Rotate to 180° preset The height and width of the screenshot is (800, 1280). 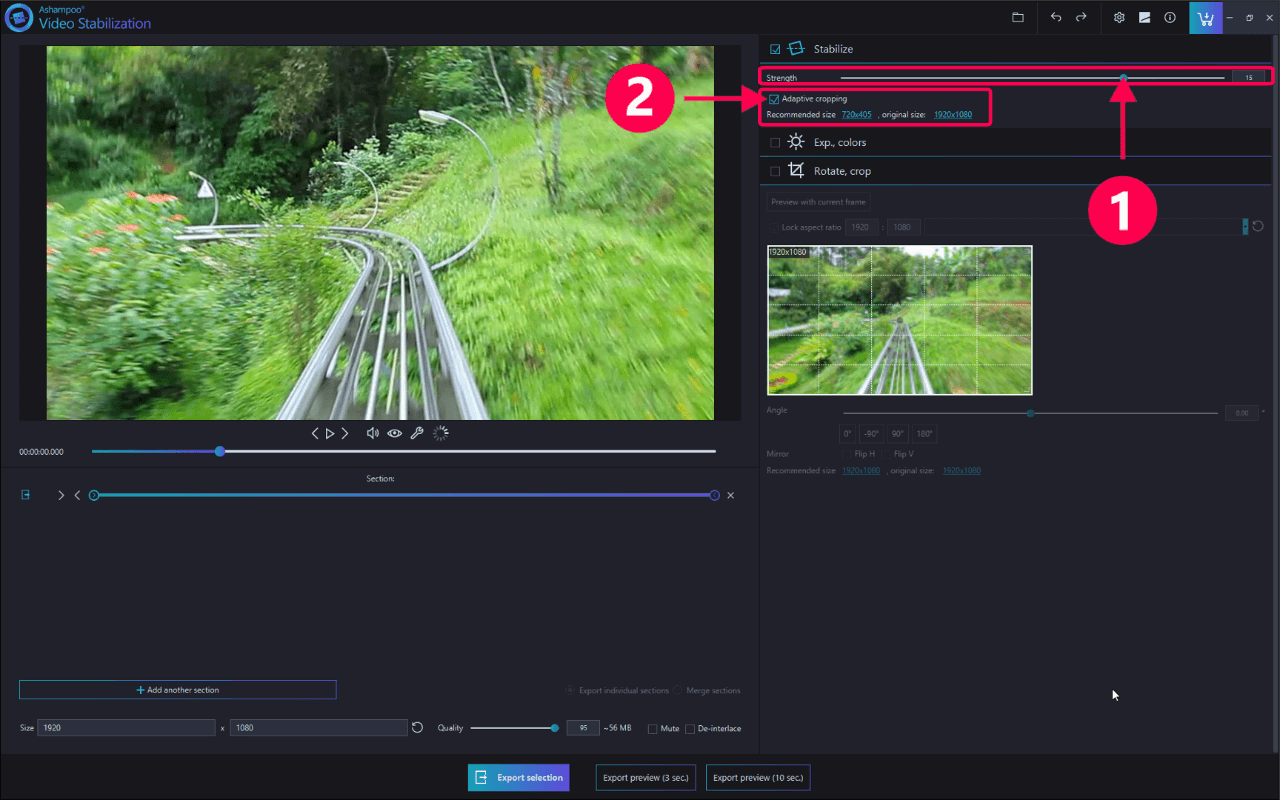pos(925,434)
